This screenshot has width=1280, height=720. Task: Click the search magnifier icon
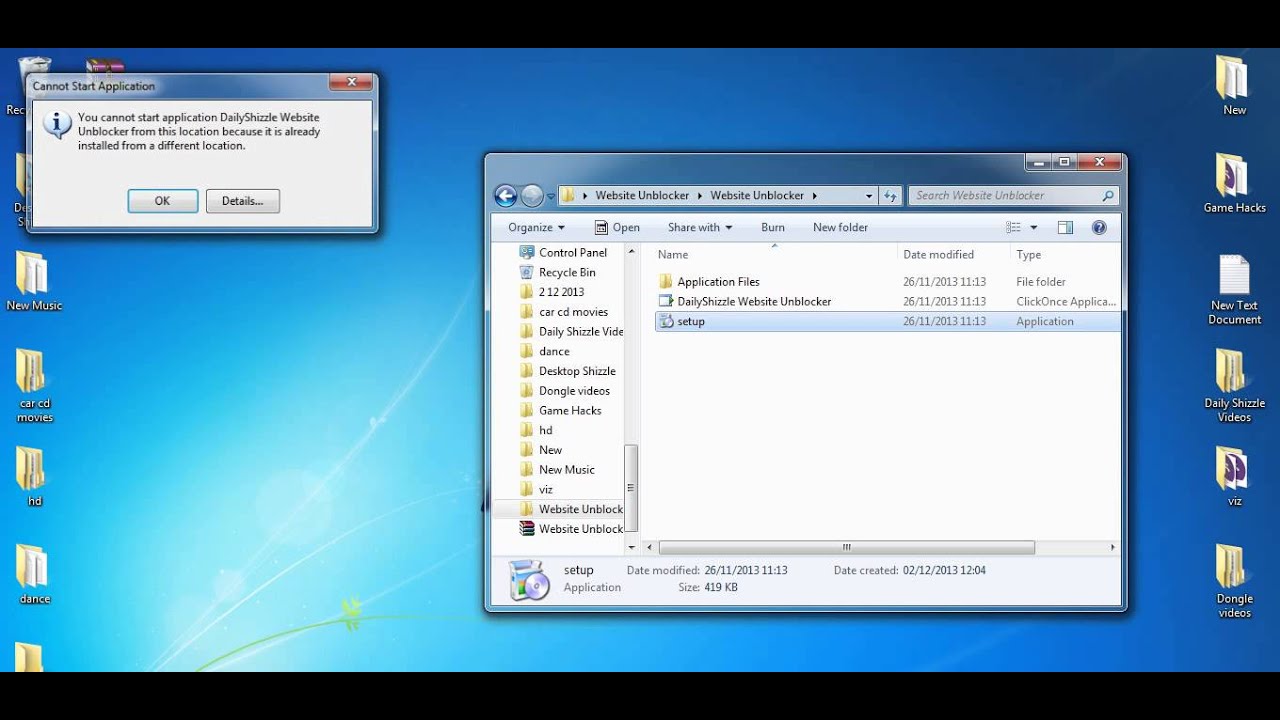1108,196
